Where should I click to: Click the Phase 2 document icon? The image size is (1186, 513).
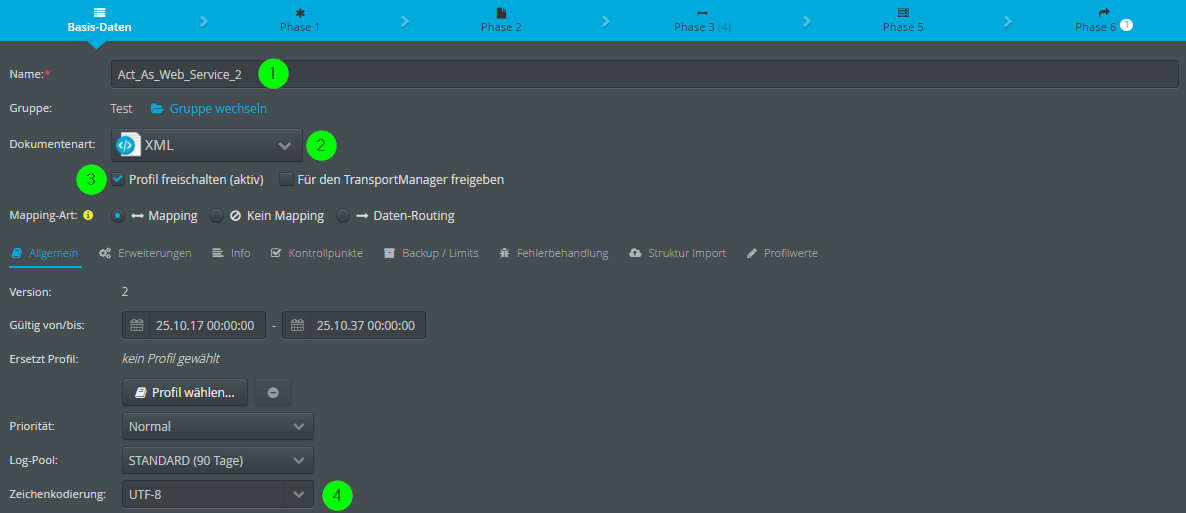coord(501,13)
